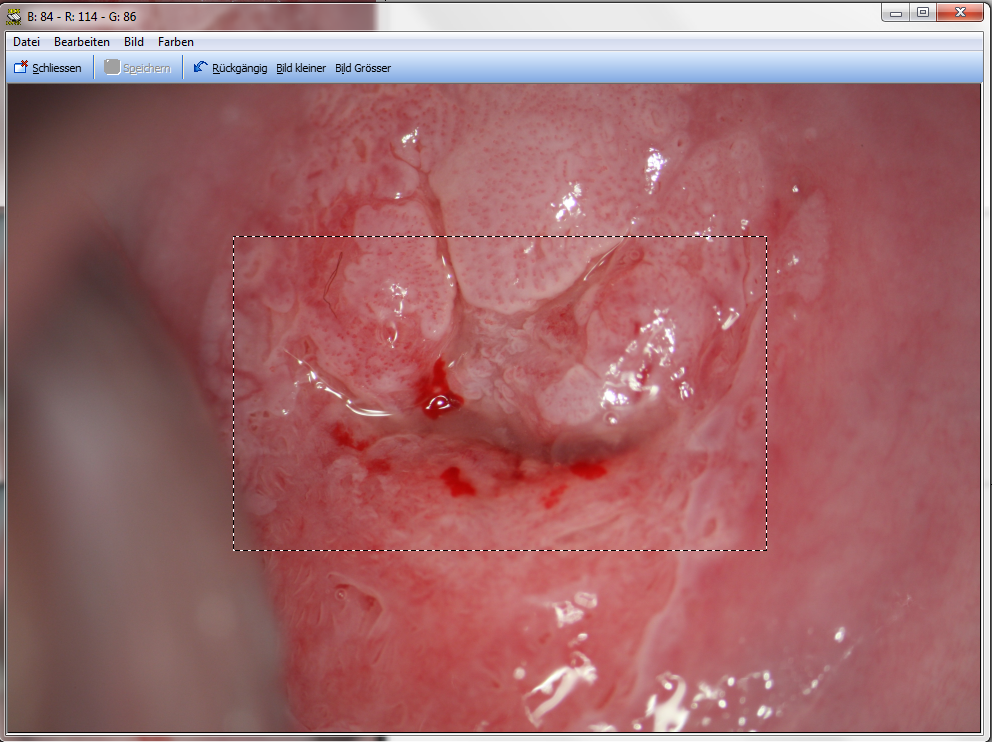Click the application icon in the title bar

click(14, 16)
